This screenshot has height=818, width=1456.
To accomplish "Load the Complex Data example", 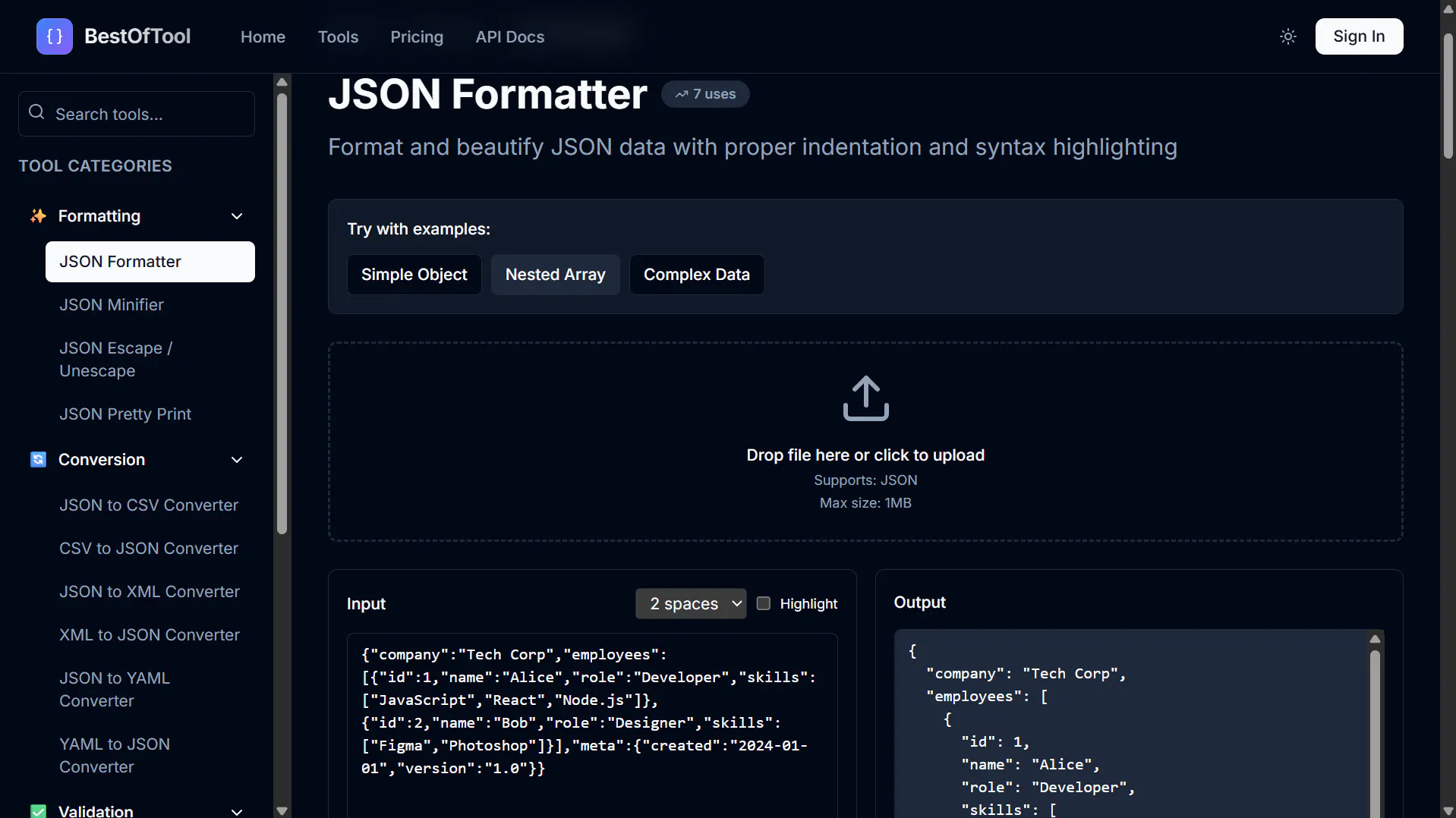I will tap(697, 275).
